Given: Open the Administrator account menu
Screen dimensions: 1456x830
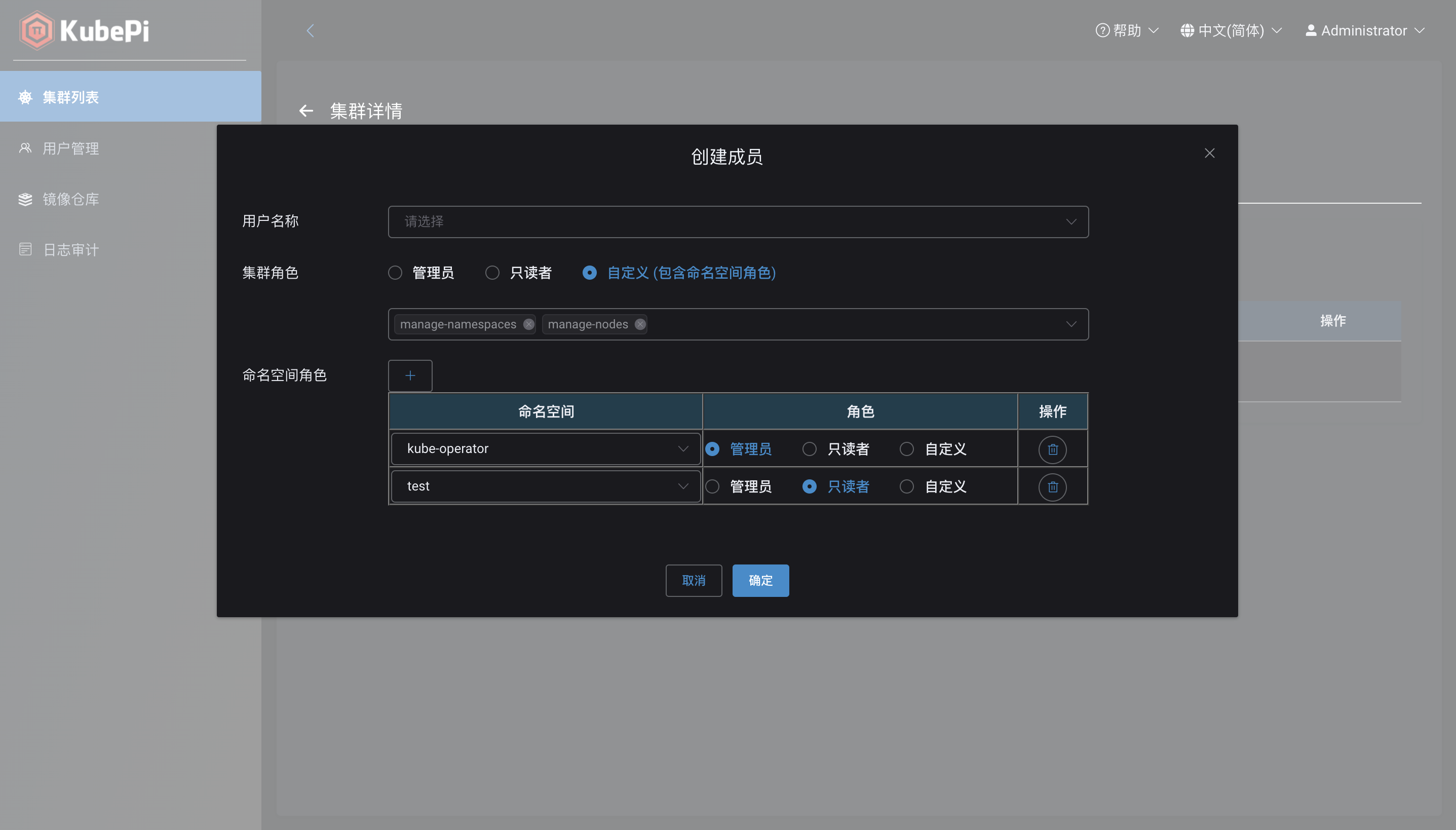Looking at the screenshot, I should (1364, 30).
